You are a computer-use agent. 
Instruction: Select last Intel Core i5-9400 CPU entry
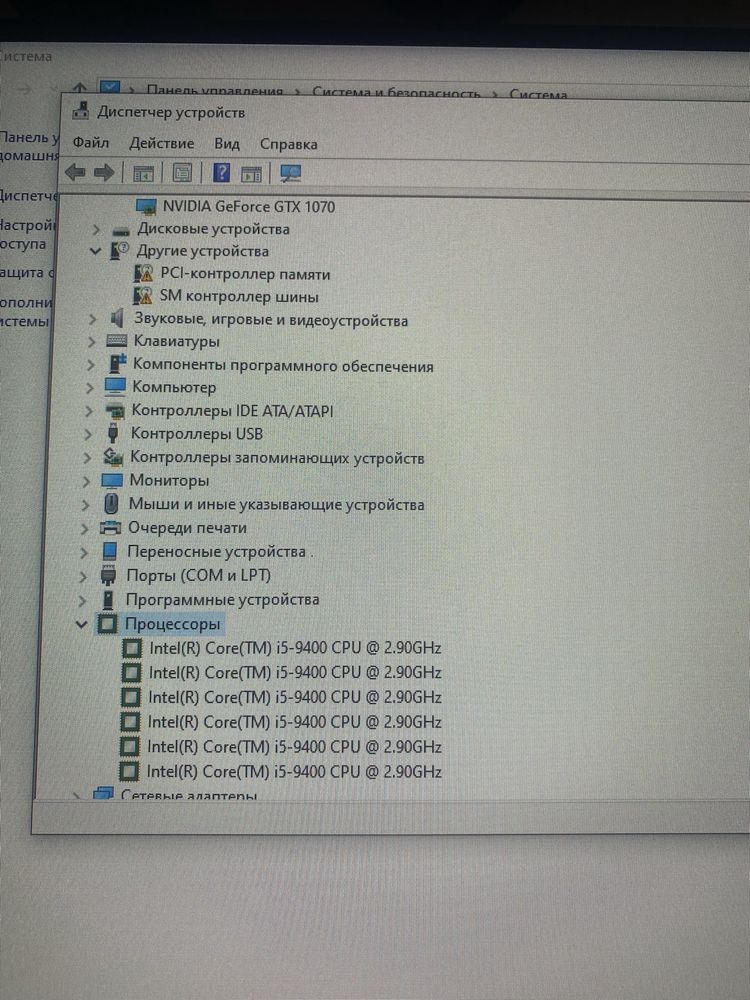[x=294, y=772]
